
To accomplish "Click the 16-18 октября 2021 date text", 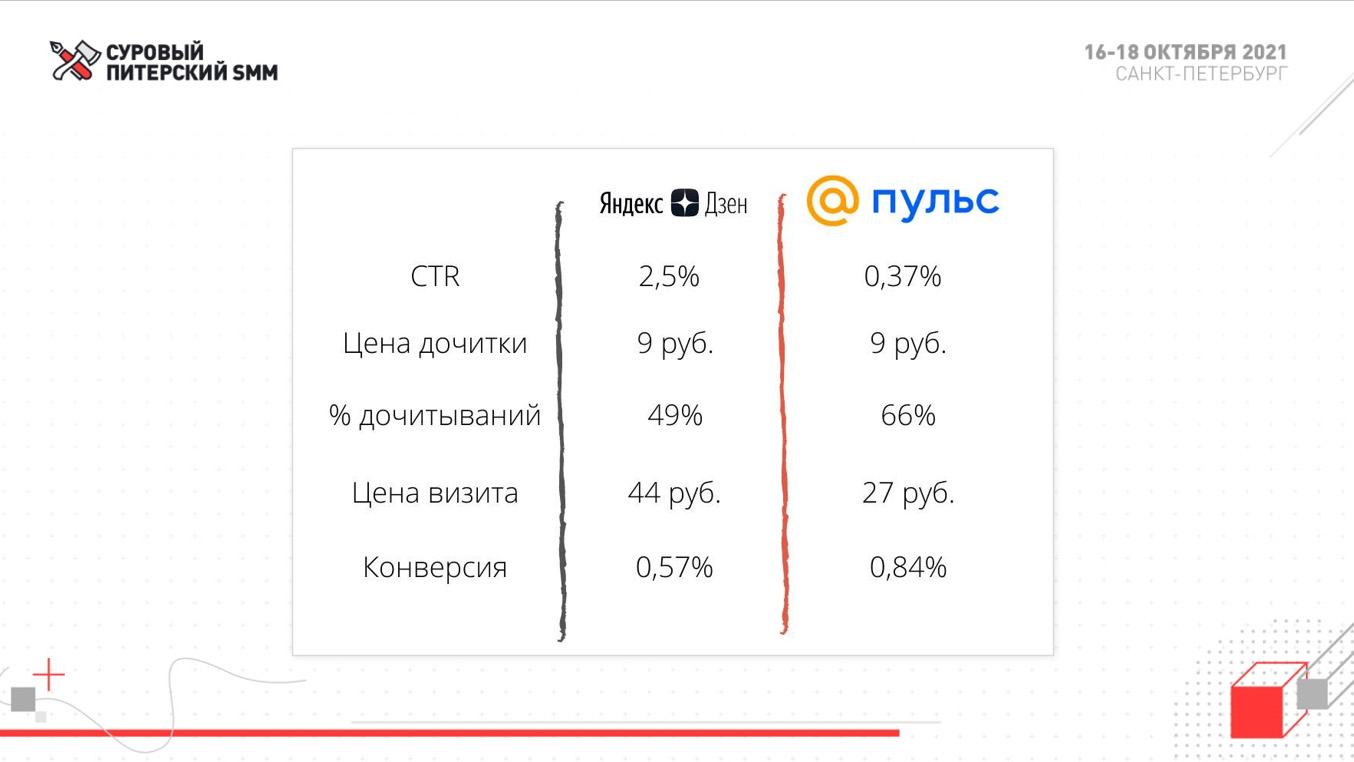I will coord(1186,52).
